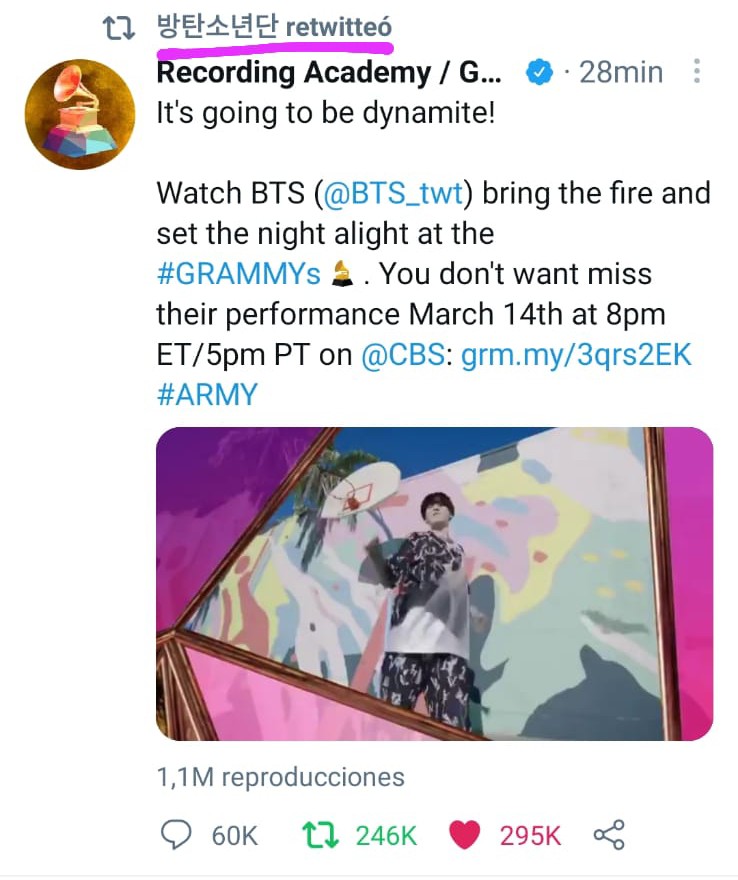This screenshot has width=738, height=880.
Task: Click the Recording Academy account name
Action: coord(325,72)
